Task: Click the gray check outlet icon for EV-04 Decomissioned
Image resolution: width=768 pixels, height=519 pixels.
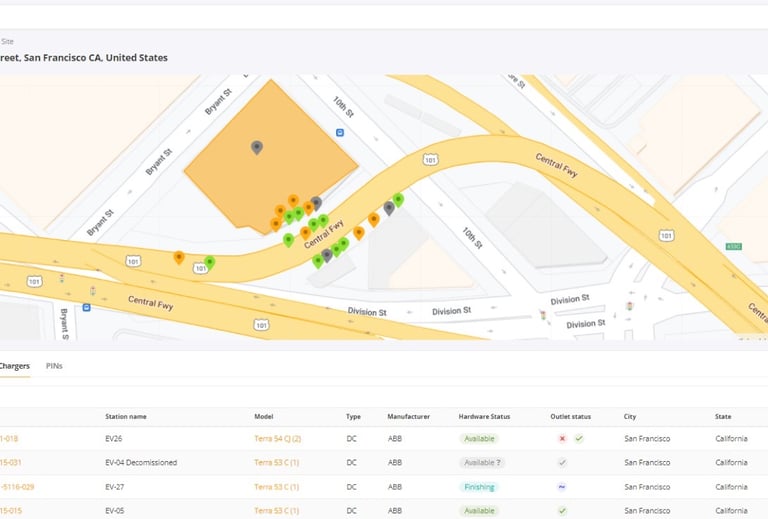Action: coord(562,462)
